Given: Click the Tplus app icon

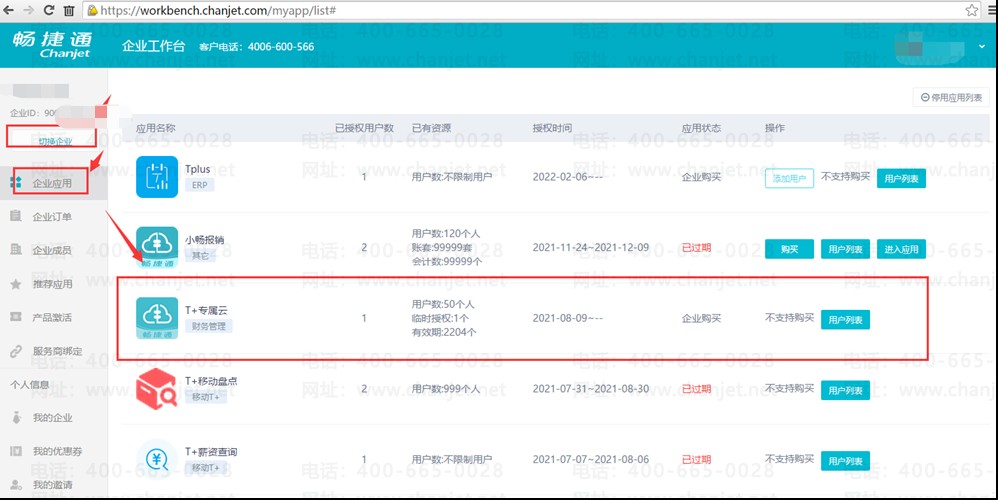Looking at the screenshot, I should [157, 177].
